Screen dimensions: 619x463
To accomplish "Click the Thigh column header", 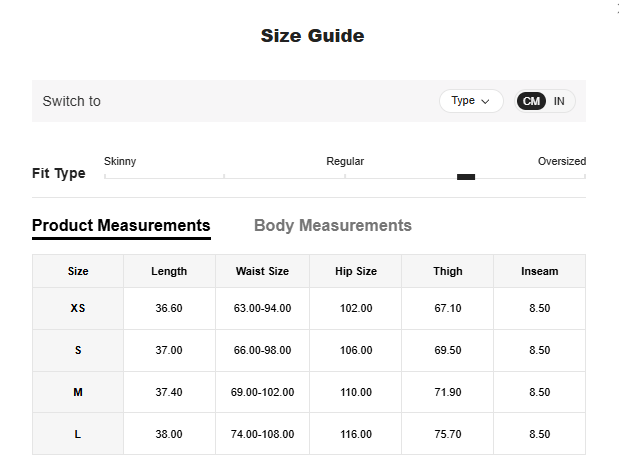I will point(448,271).
